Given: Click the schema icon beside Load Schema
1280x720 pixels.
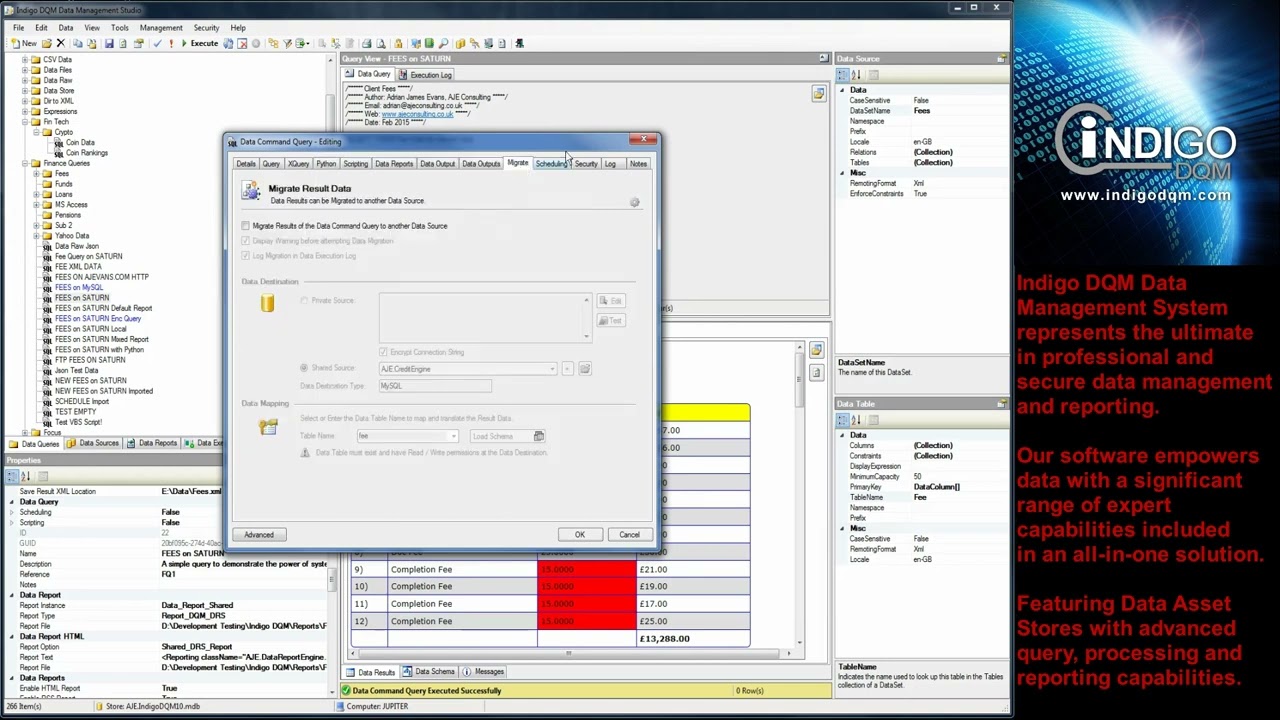Looking at the screenshot, I should click(x=539, y=436).
